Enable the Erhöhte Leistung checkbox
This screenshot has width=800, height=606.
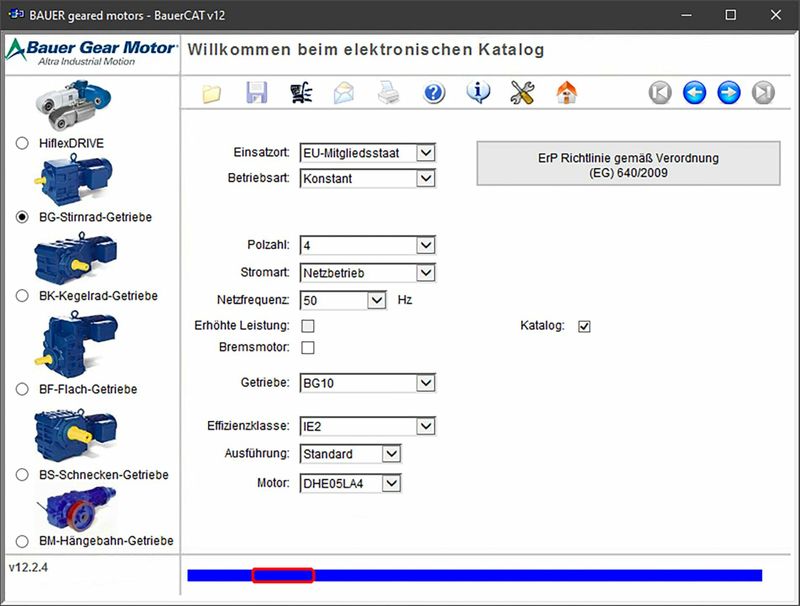point(308,326)
